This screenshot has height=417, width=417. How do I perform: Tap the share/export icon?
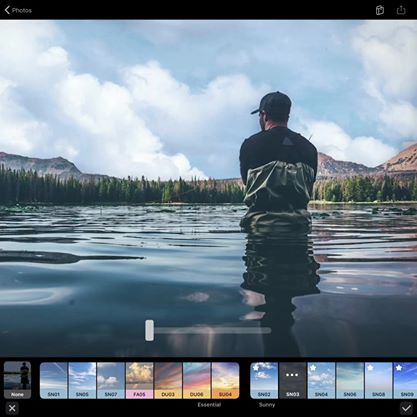[401, 10]
